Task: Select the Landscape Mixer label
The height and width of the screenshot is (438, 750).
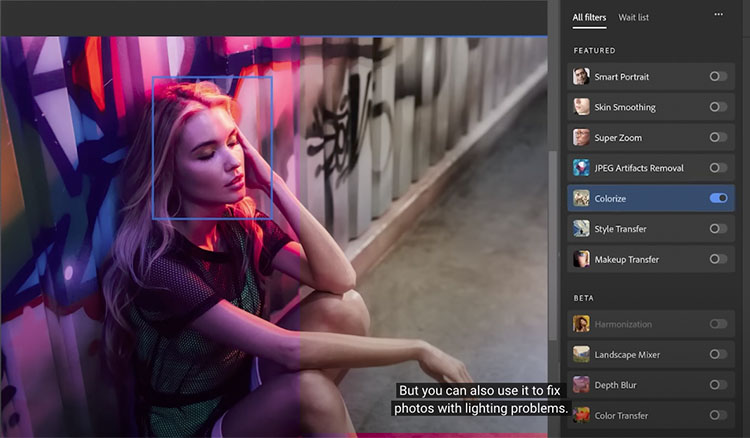Action: (x=627, y=355)
